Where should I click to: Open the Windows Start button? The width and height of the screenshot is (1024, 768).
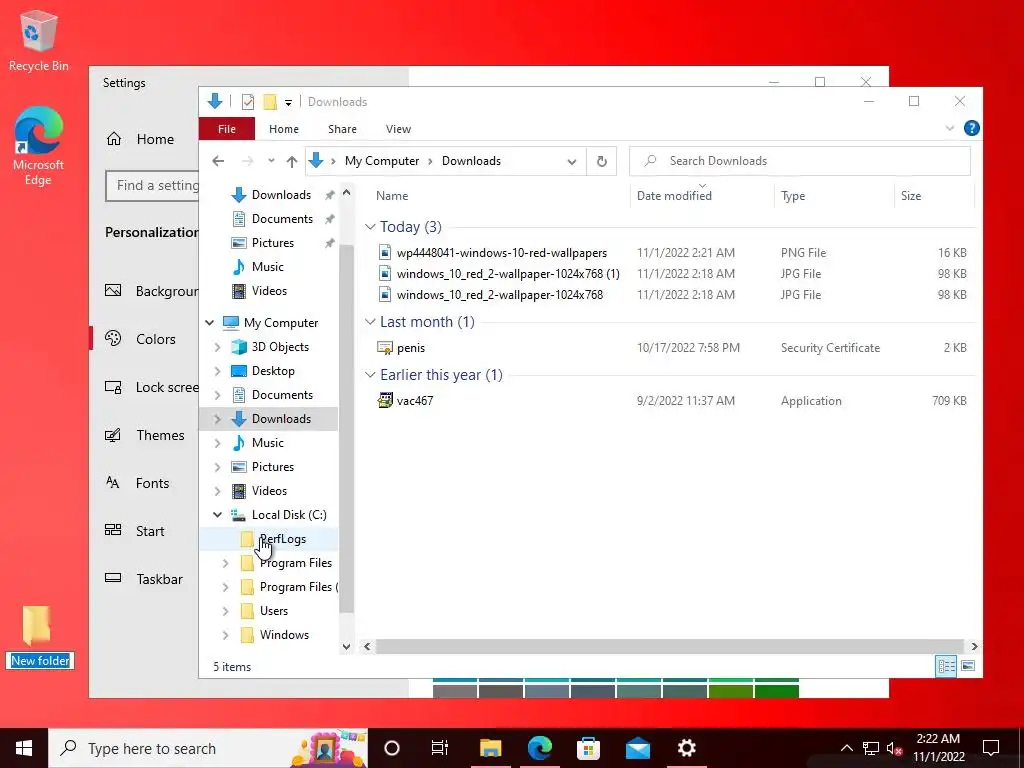pyautogui.click(x=24, y=748)
